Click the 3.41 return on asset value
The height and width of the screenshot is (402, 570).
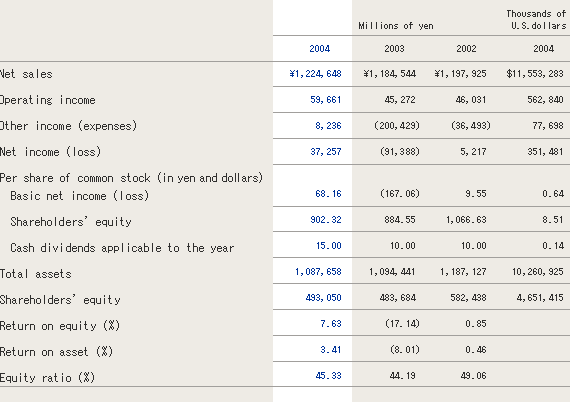click(331, 350)
